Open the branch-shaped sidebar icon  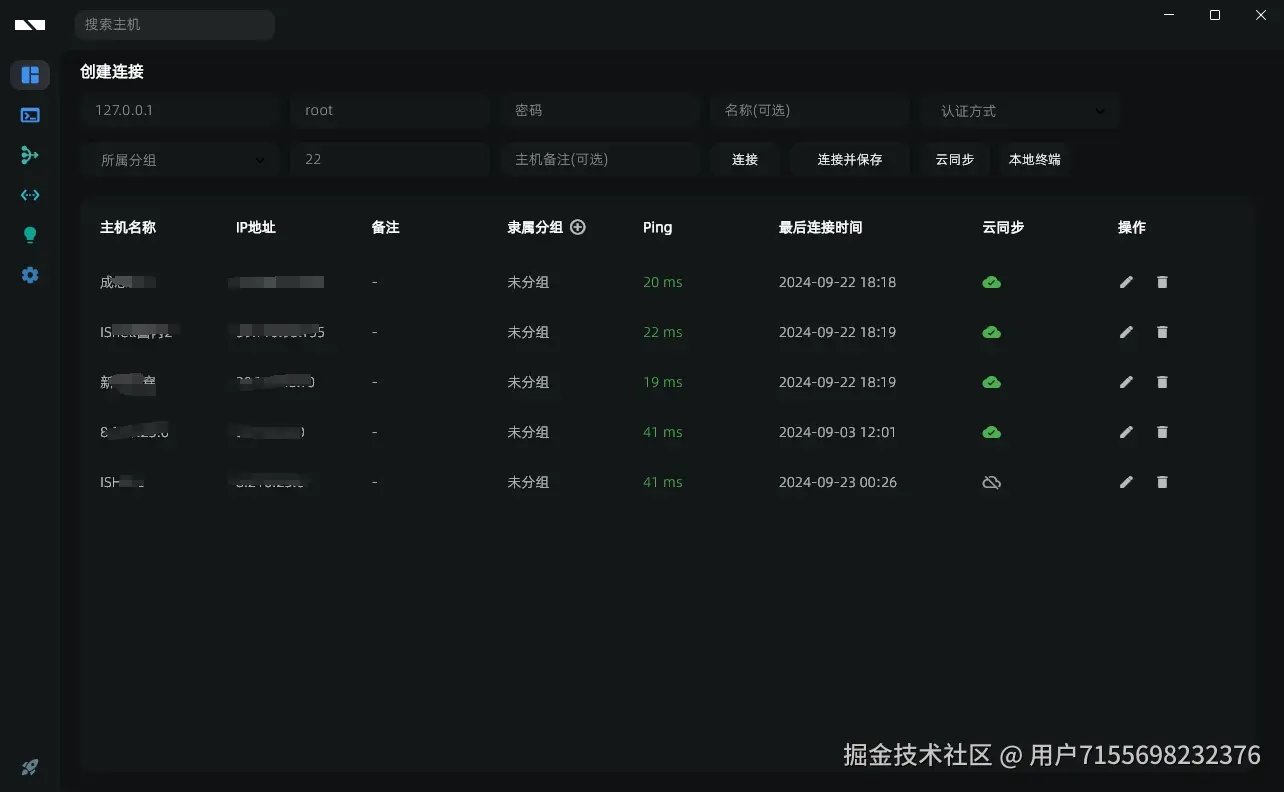coord(30,155)
